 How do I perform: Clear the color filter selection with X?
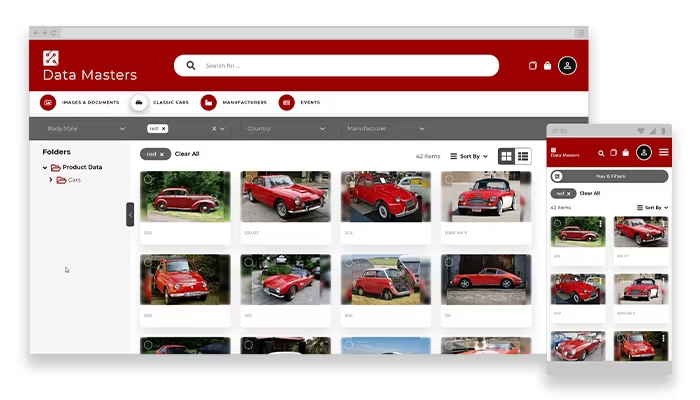214,129
